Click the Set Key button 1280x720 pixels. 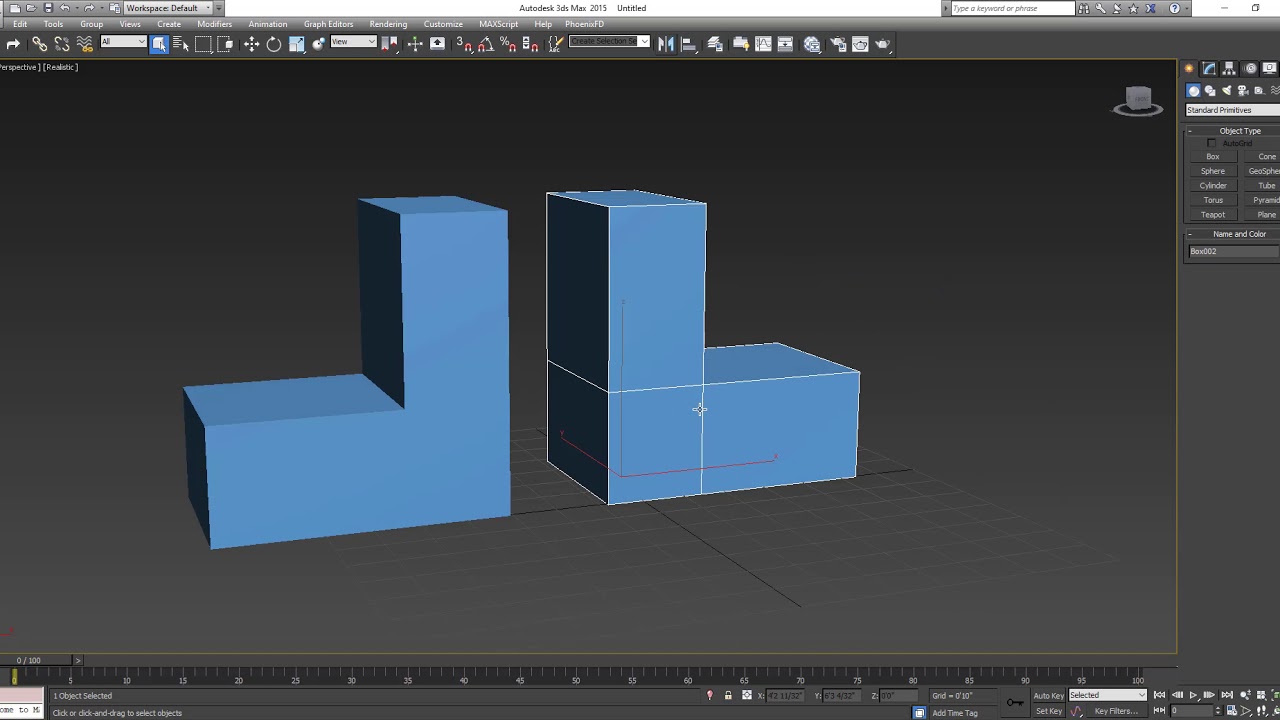(x=1049, y=711)
